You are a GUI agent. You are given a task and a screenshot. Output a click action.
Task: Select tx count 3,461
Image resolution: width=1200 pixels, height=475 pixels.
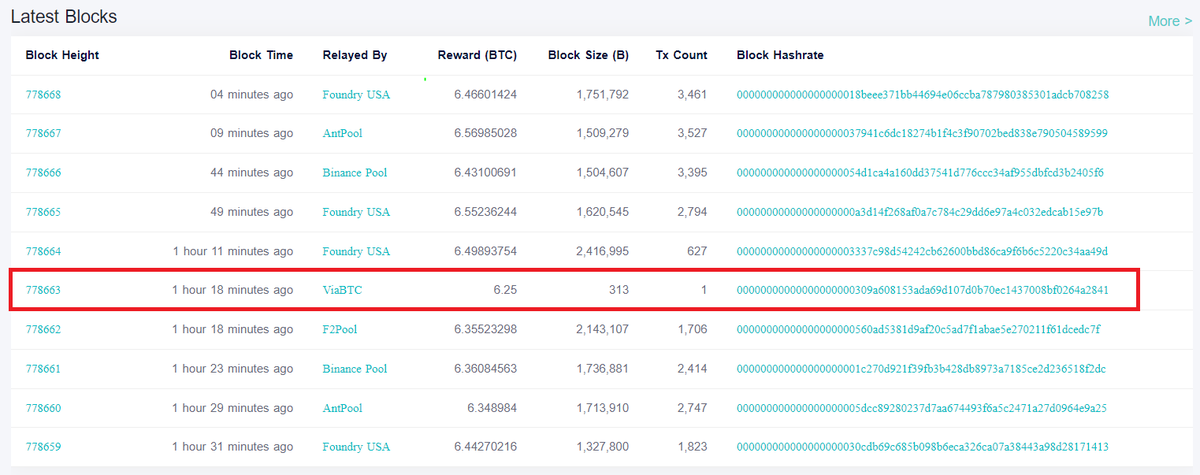click(692, 95)
